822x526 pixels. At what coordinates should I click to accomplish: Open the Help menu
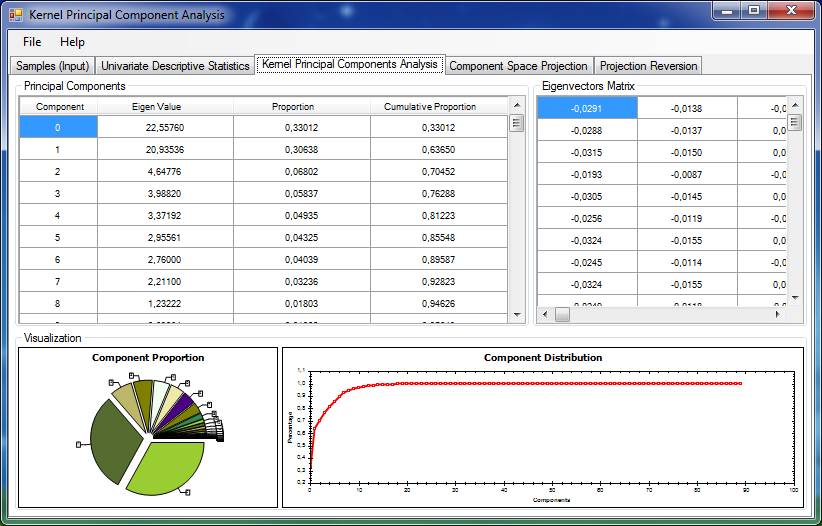tap(72, 42)
